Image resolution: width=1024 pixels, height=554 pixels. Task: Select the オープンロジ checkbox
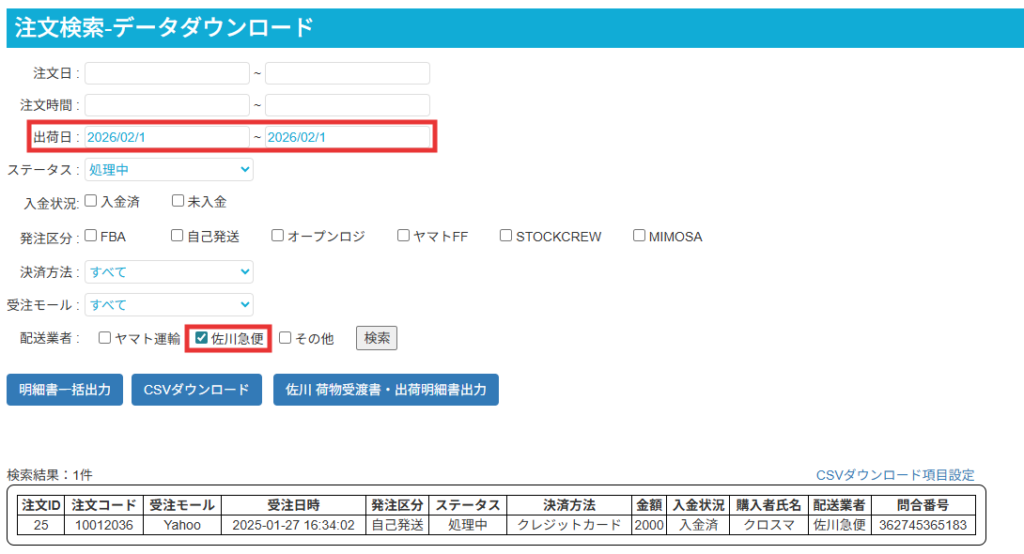tap(278, 236)
